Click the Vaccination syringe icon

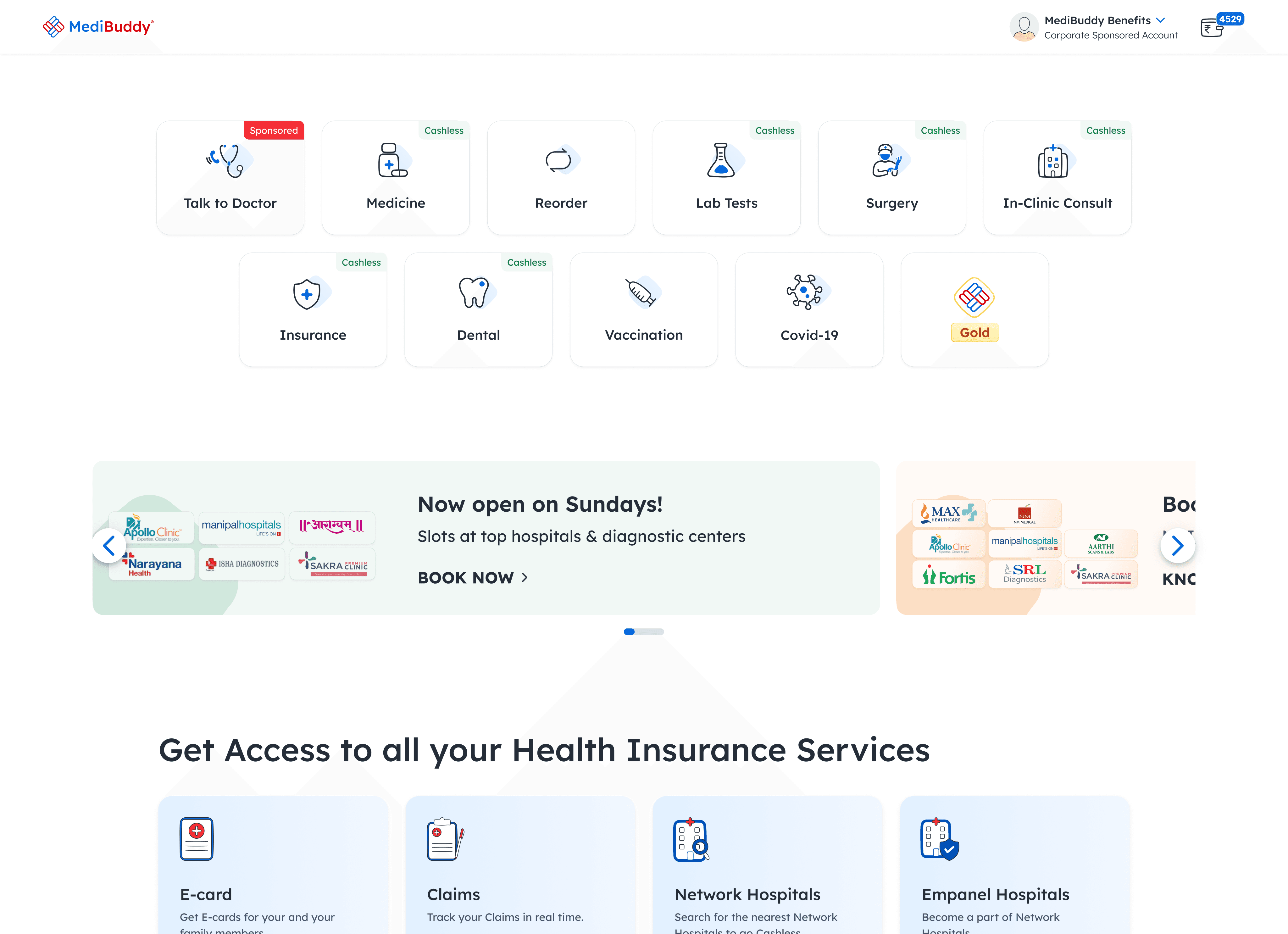tap(641, 293)
